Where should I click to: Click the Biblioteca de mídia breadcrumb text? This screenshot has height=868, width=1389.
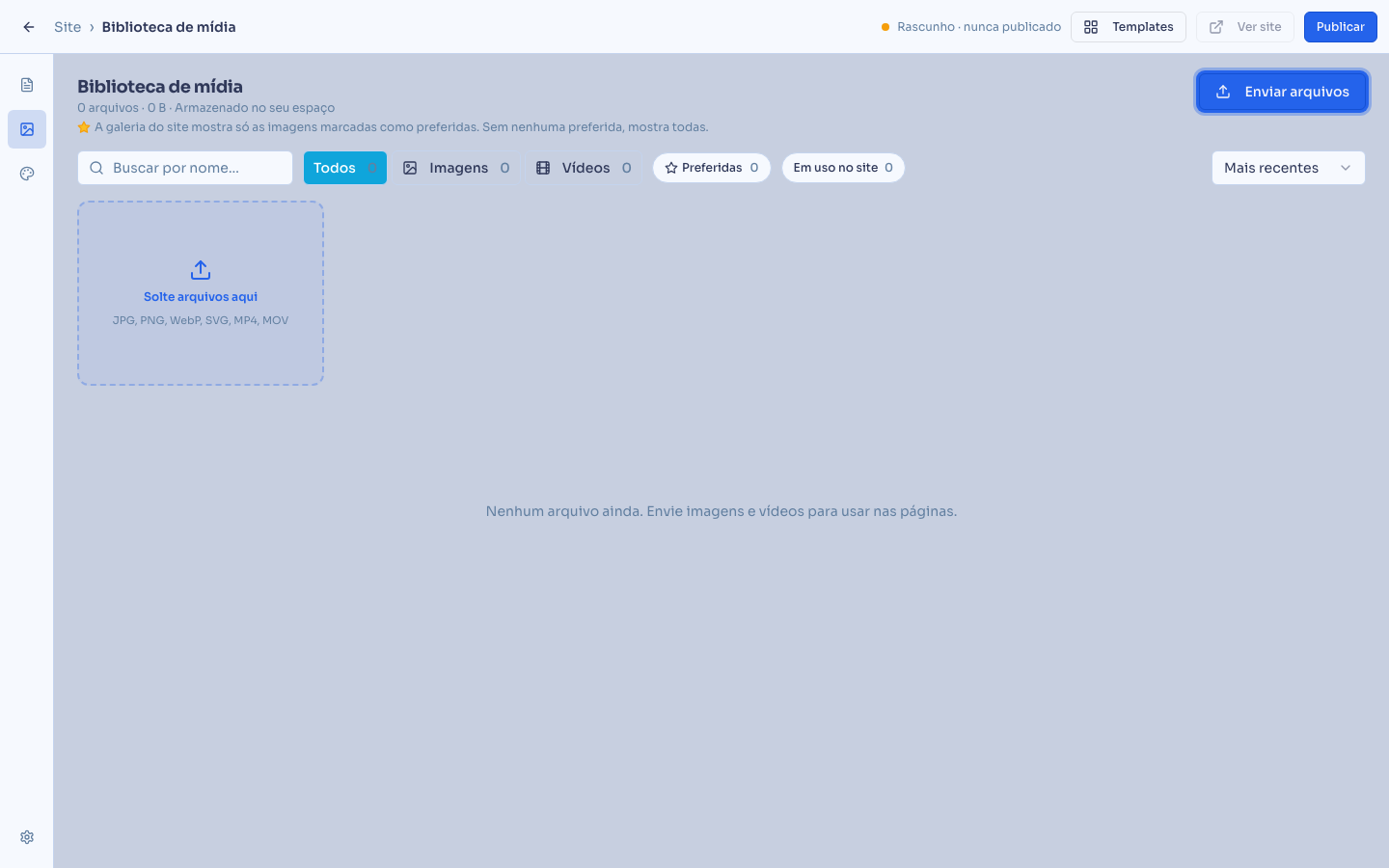click(169, 27)
